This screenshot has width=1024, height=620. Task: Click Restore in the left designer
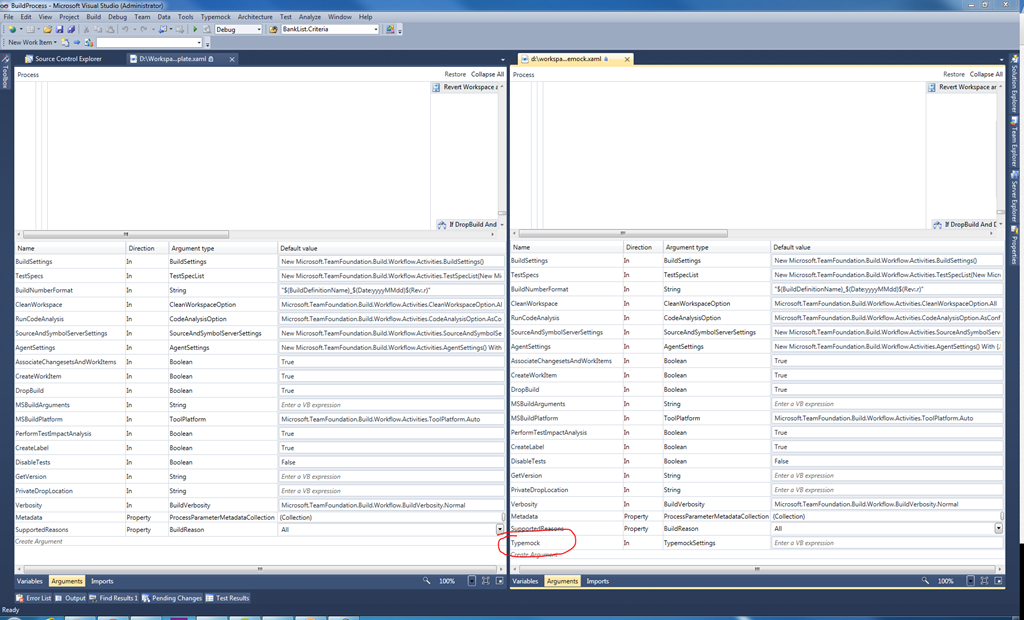pyautogui.click(x=455, y=74)
